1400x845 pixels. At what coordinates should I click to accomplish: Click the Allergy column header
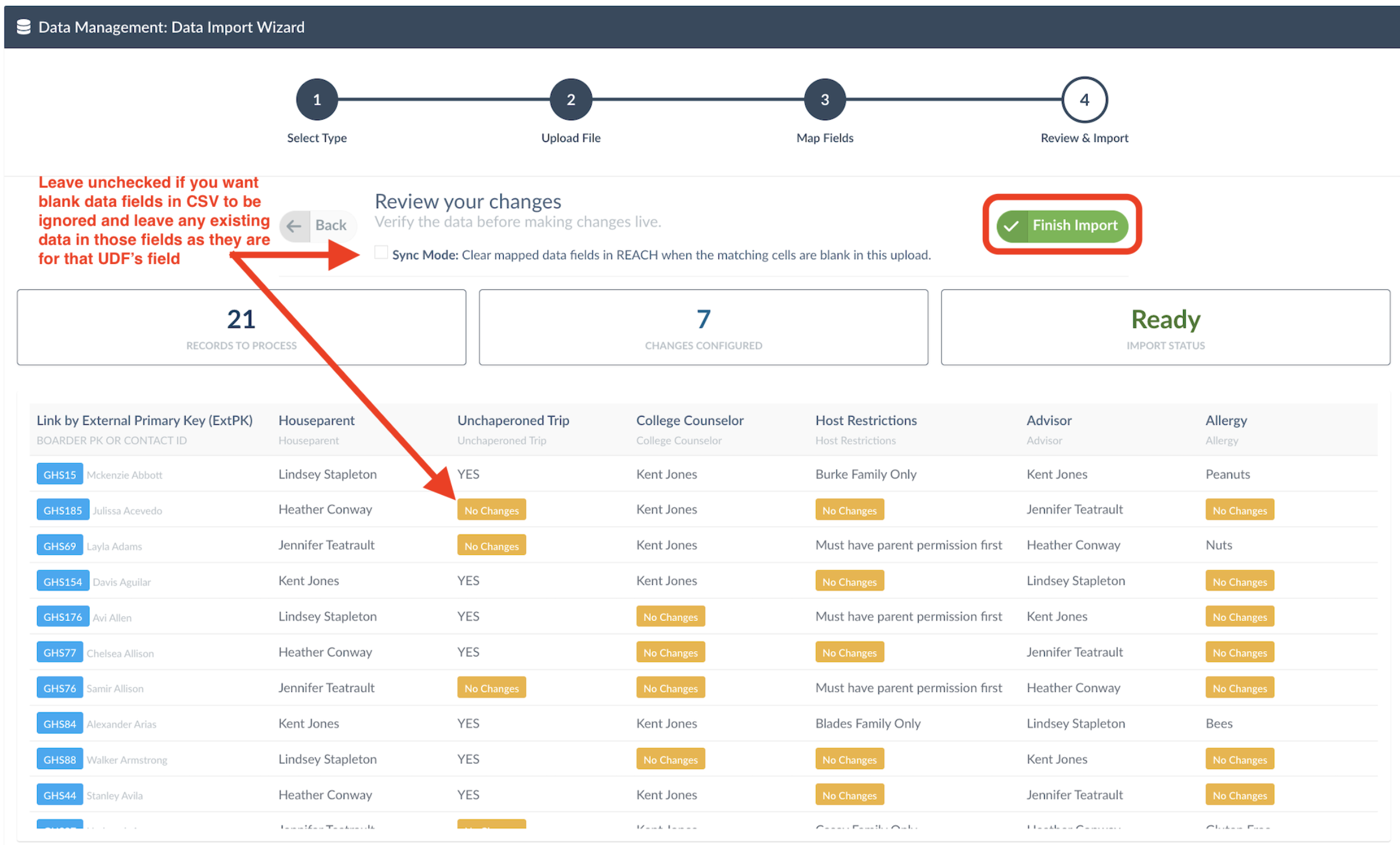pyautogui.click(x=1226, y=420)
